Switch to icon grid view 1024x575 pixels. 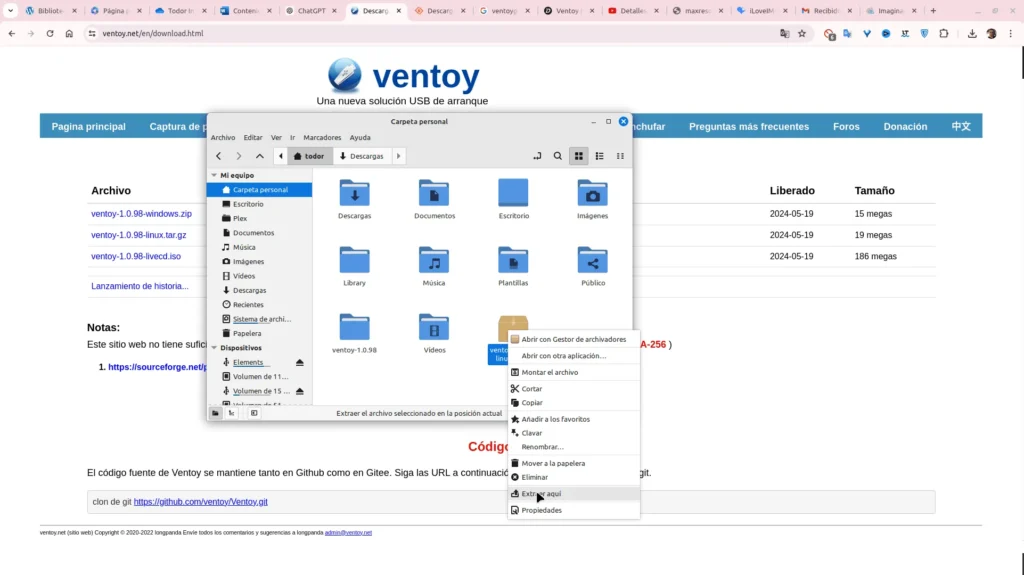579,156
